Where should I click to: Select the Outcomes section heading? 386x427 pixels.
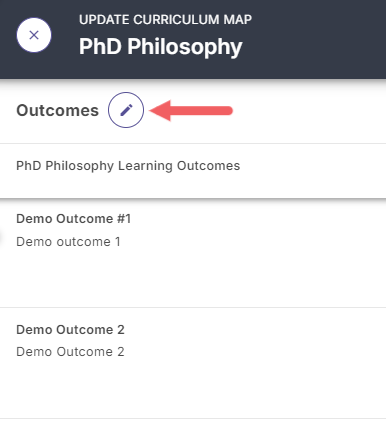[x=57, y=110]
